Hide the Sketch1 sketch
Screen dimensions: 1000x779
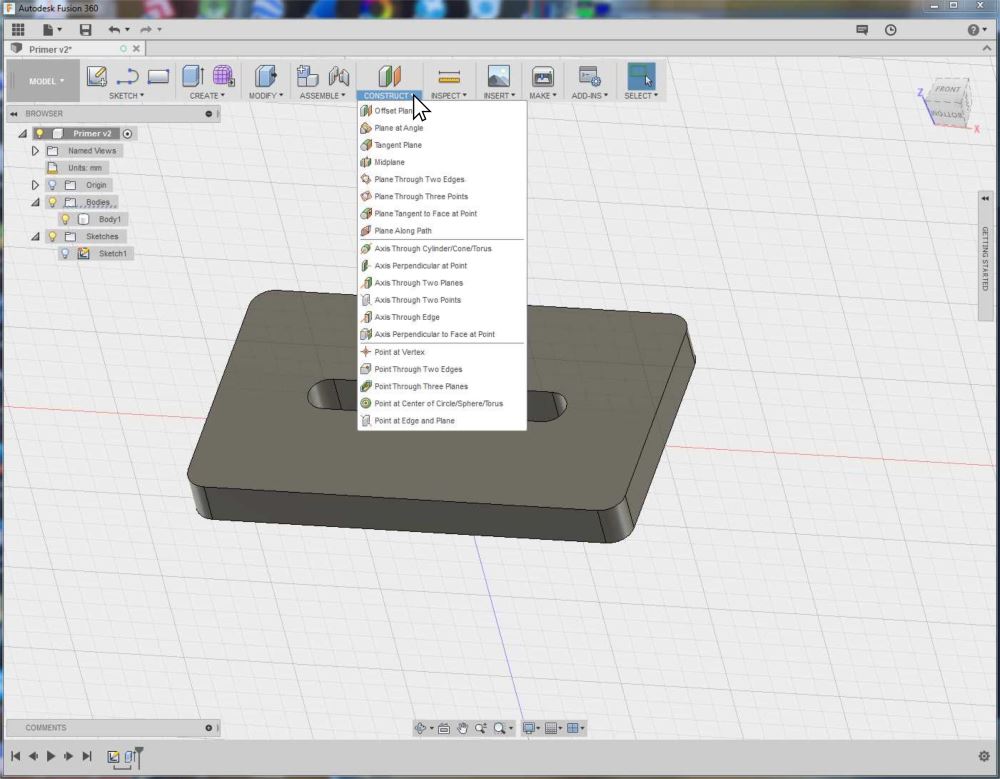pyautogui.click(x=65, y=253)
